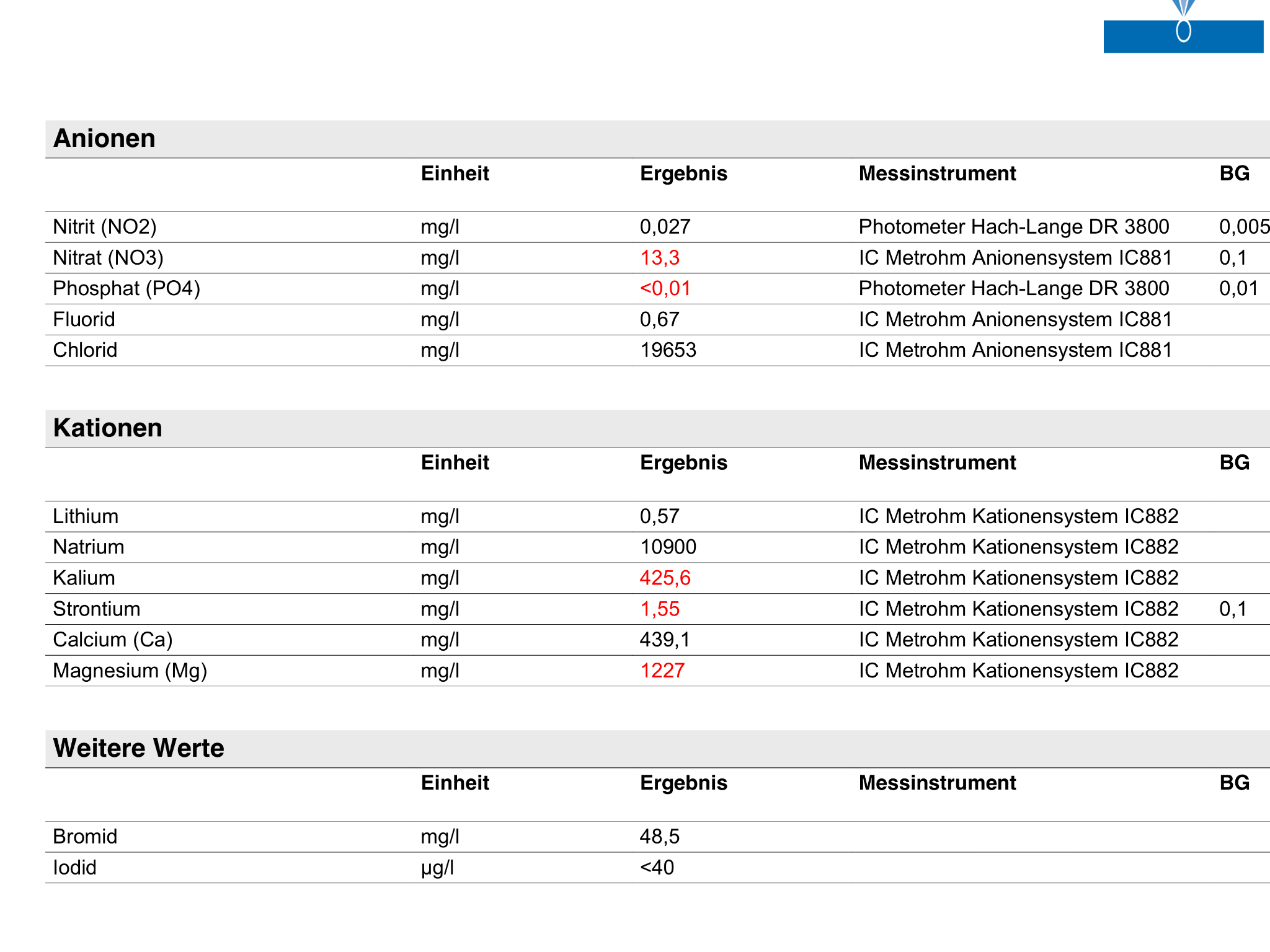Click the Phosphat result <0,01
Image resolution: width=1270 pixels, height=952 pixels.
pos(665,289)
